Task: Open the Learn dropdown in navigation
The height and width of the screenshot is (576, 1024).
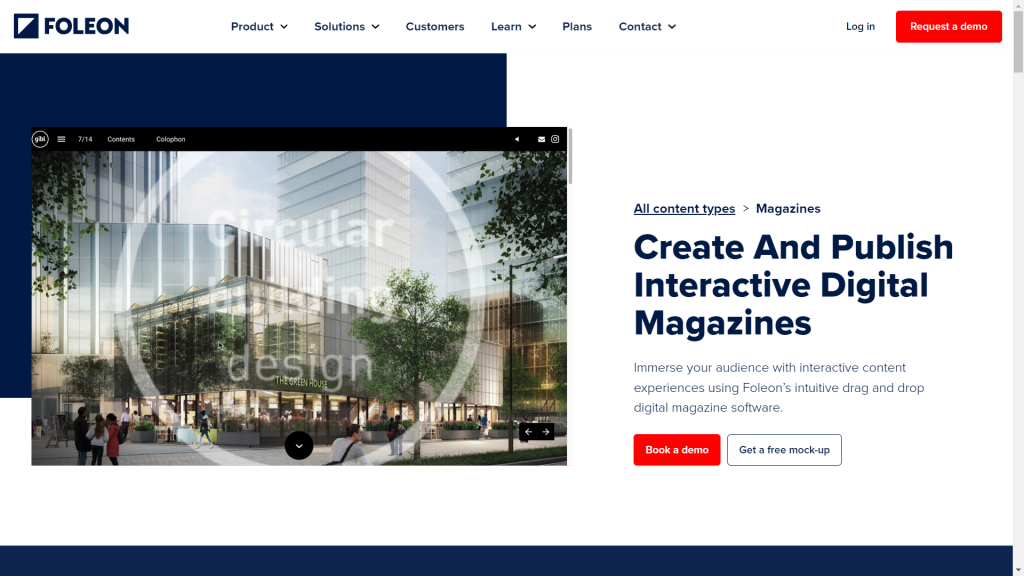Action: 513,26
